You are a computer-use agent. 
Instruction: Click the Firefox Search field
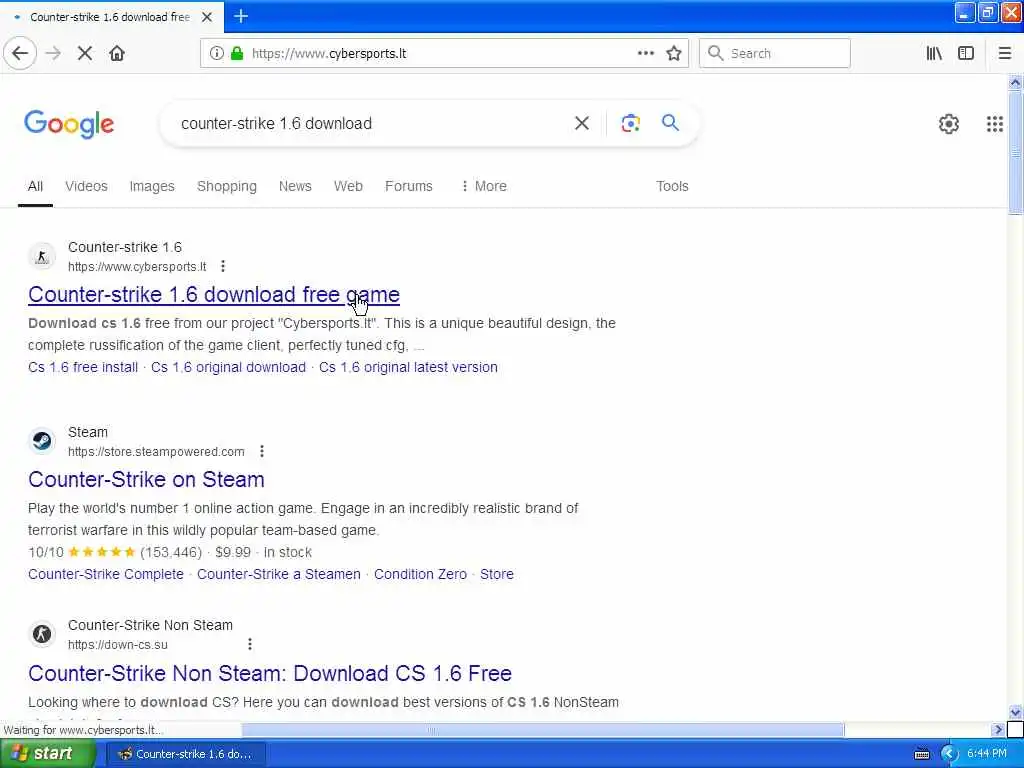coord(775,54)
